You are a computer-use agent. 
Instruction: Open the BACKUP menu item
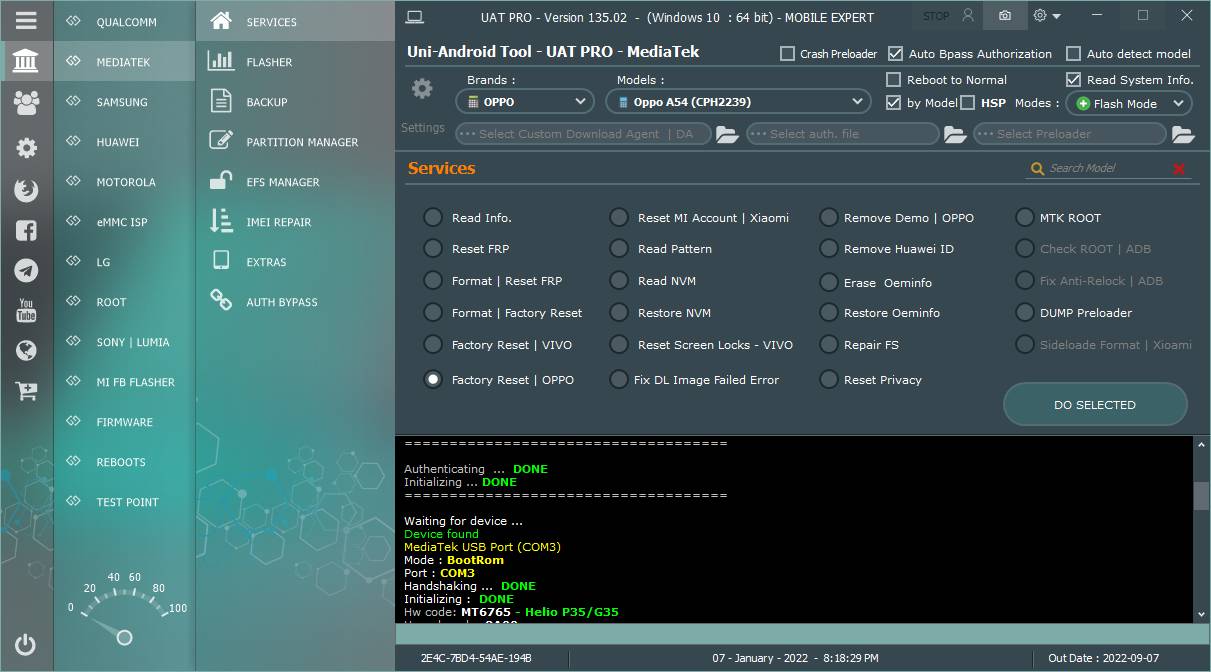pos(296,102)
